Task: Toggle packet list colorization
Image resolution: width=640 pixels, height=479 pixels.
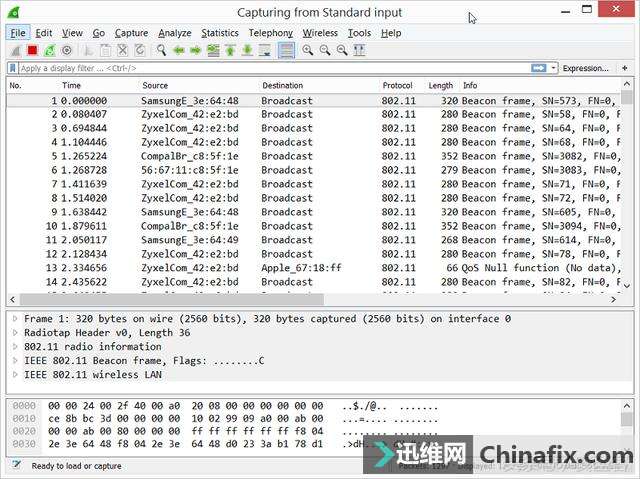Action: (x=287, y=50)
